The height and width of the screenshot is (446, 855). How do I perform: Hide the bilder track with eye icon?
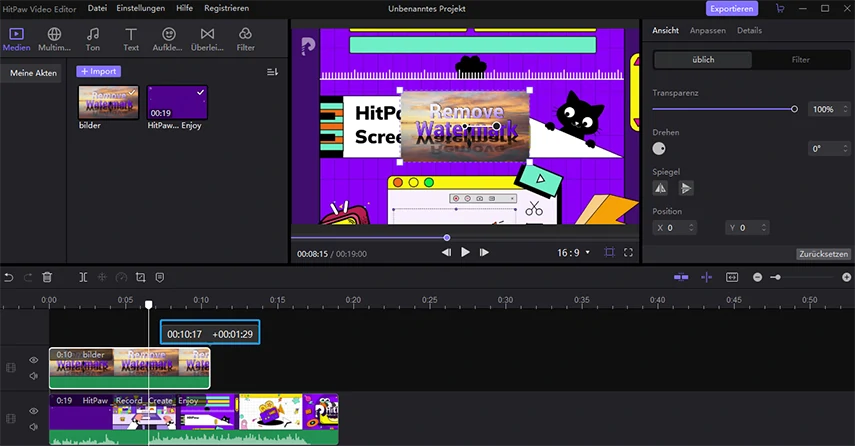(34, 360)
